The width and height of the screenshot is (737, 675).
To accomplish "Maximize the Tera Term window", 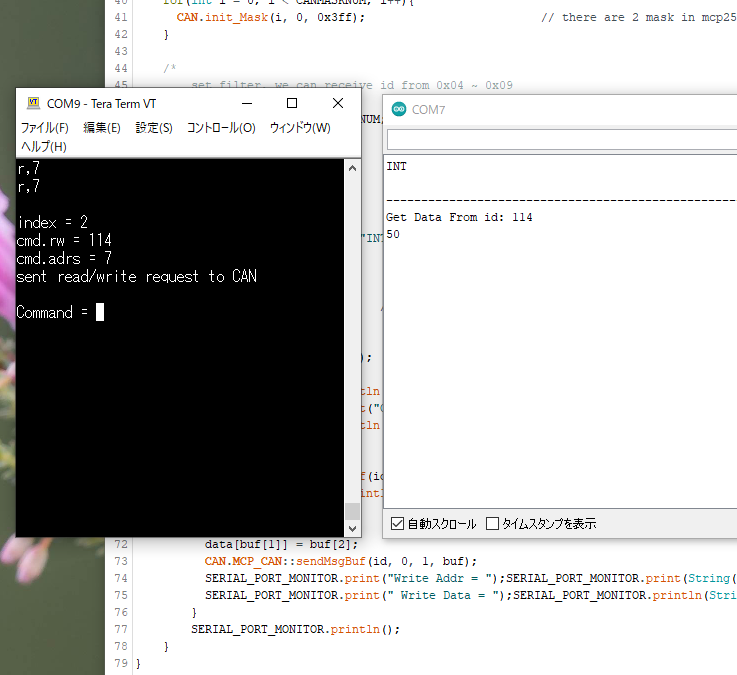I will click(292, 103).
